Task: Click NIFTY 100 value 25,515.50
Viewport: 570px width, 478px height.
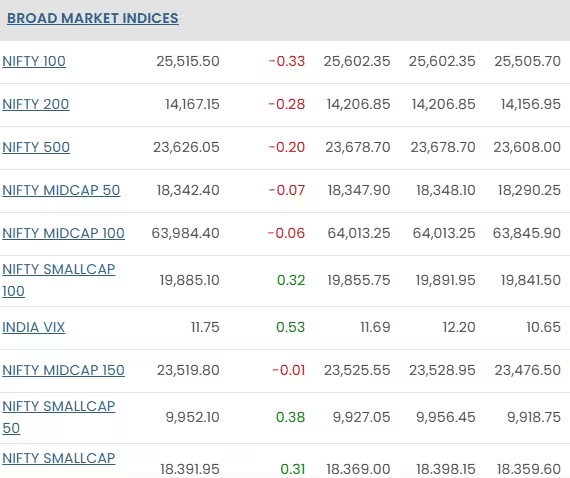Action: pyautogui.click(x=188, y=61)
